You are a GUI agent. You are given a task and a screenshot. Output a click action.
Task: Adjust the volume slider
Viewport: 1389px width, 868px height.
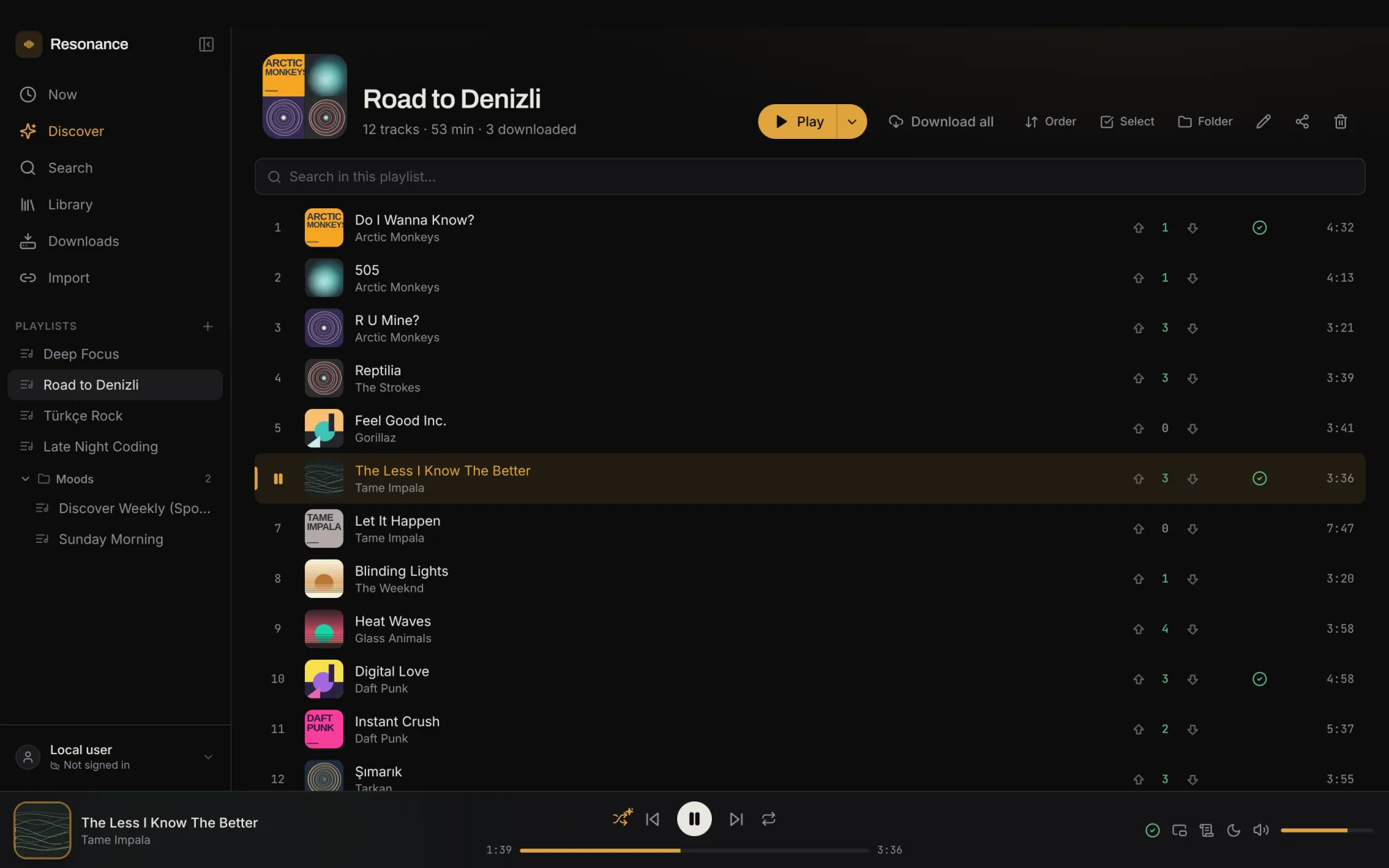[1326, 831]
